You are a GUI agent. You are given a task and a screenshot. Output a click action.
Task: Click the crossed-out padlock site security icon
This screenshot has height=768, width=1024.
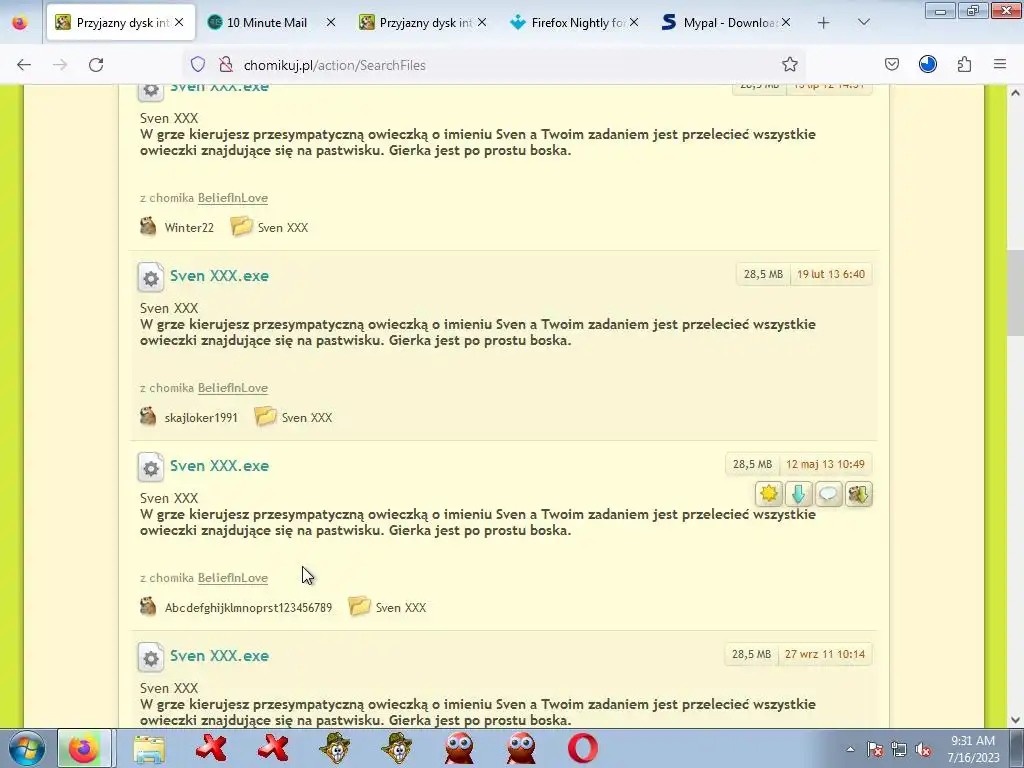point(225,64)
